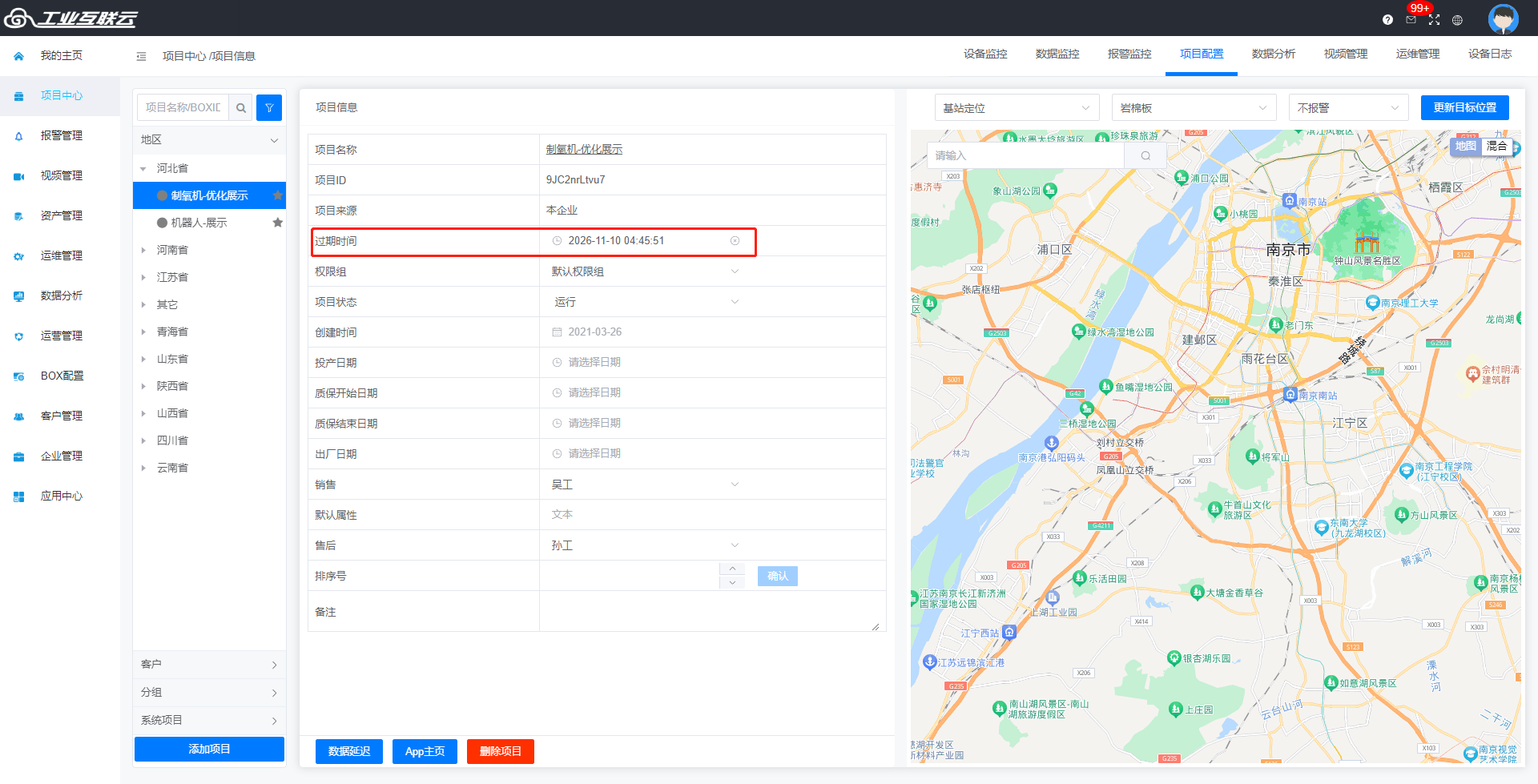Expand the 分组 section
Image resolution: width=1538 pixels, height=784 pixels.
(209, 693)
